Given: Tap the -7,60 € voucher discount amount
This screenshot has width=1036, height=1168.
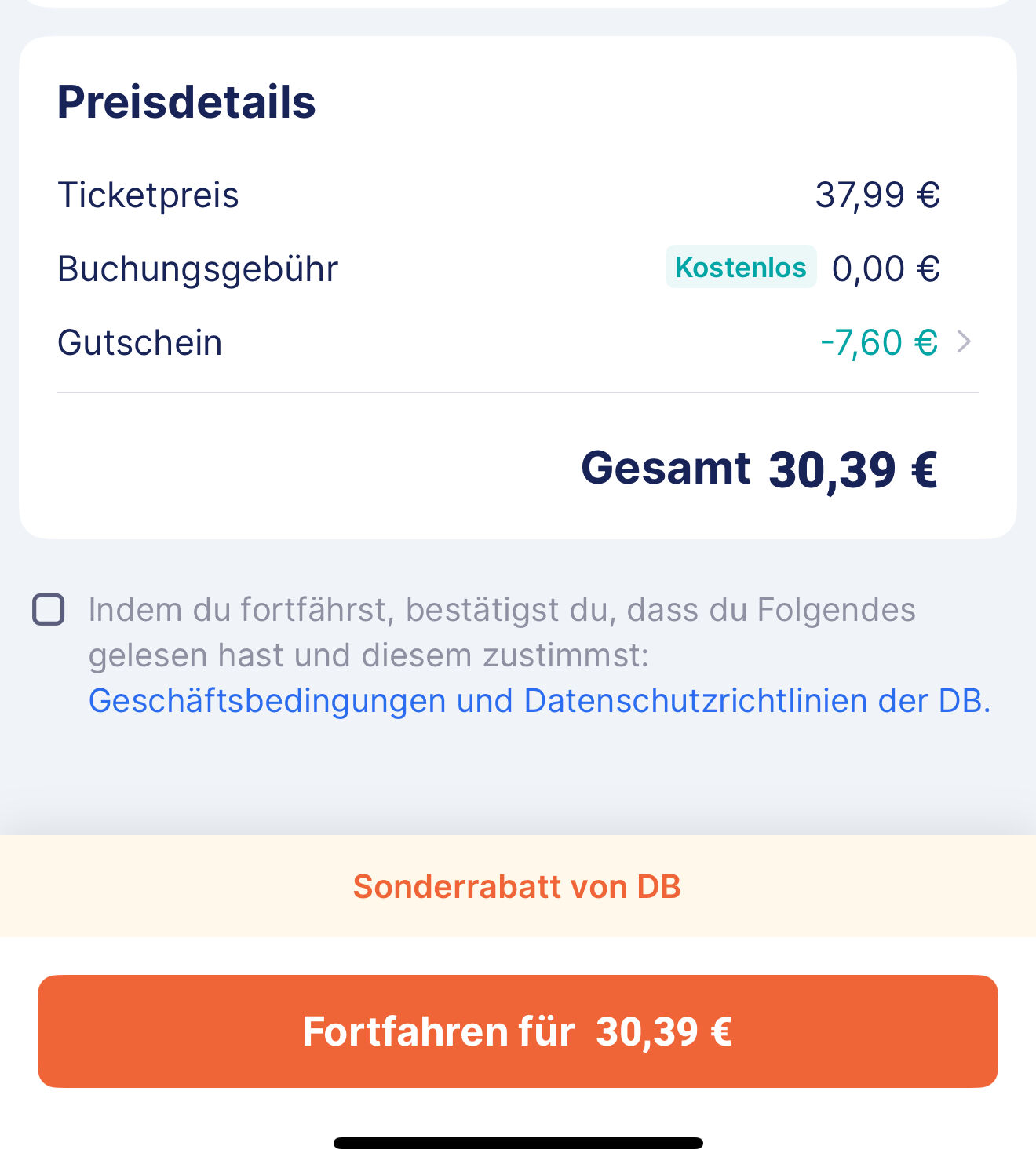Looking at the screenshot, I should pos(879,343).
